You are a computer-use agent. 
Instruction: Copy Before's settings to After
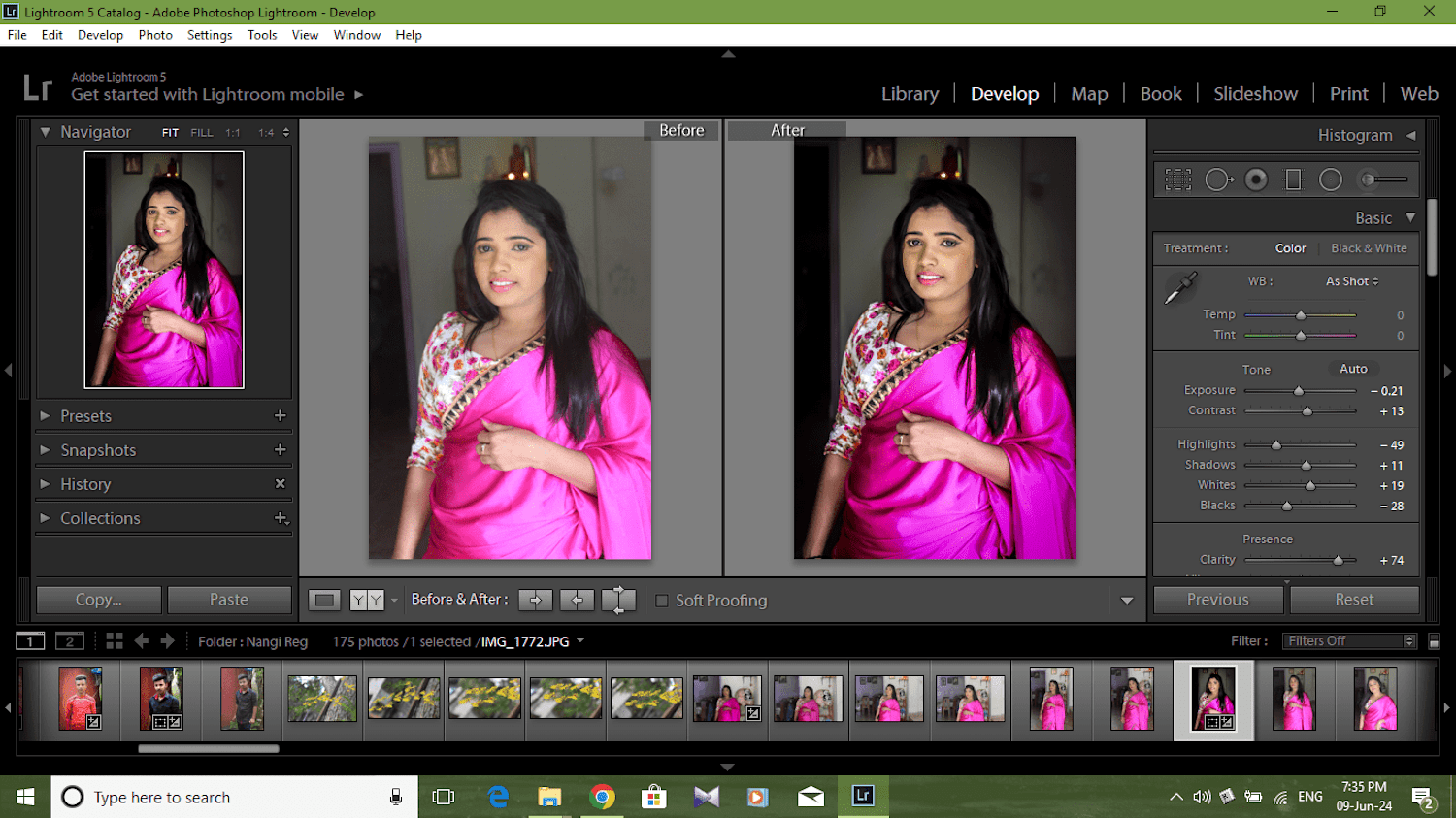pyautogui.click(x=535, y=601)
